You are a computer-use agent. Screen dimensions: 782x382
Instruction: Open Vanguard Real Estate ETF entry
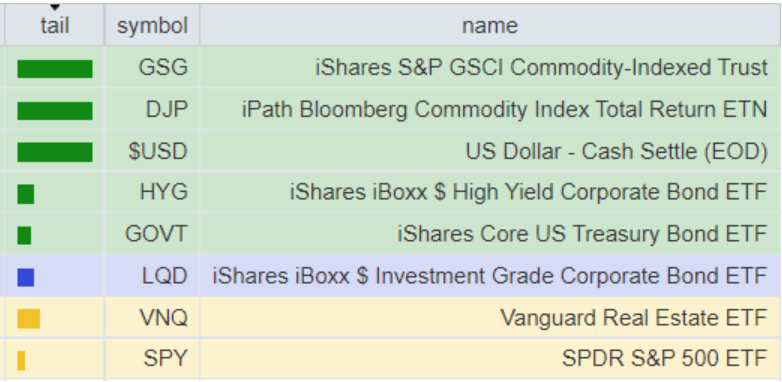pyautogui.click(x=633, y=317)
